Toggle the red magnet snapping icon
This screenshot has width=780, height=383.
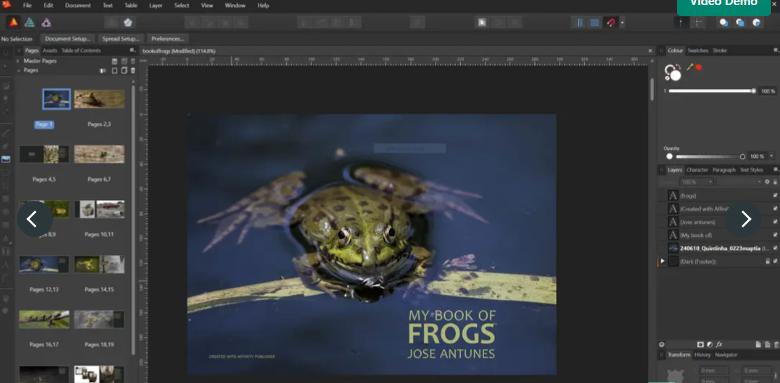(x=610, y=22)
